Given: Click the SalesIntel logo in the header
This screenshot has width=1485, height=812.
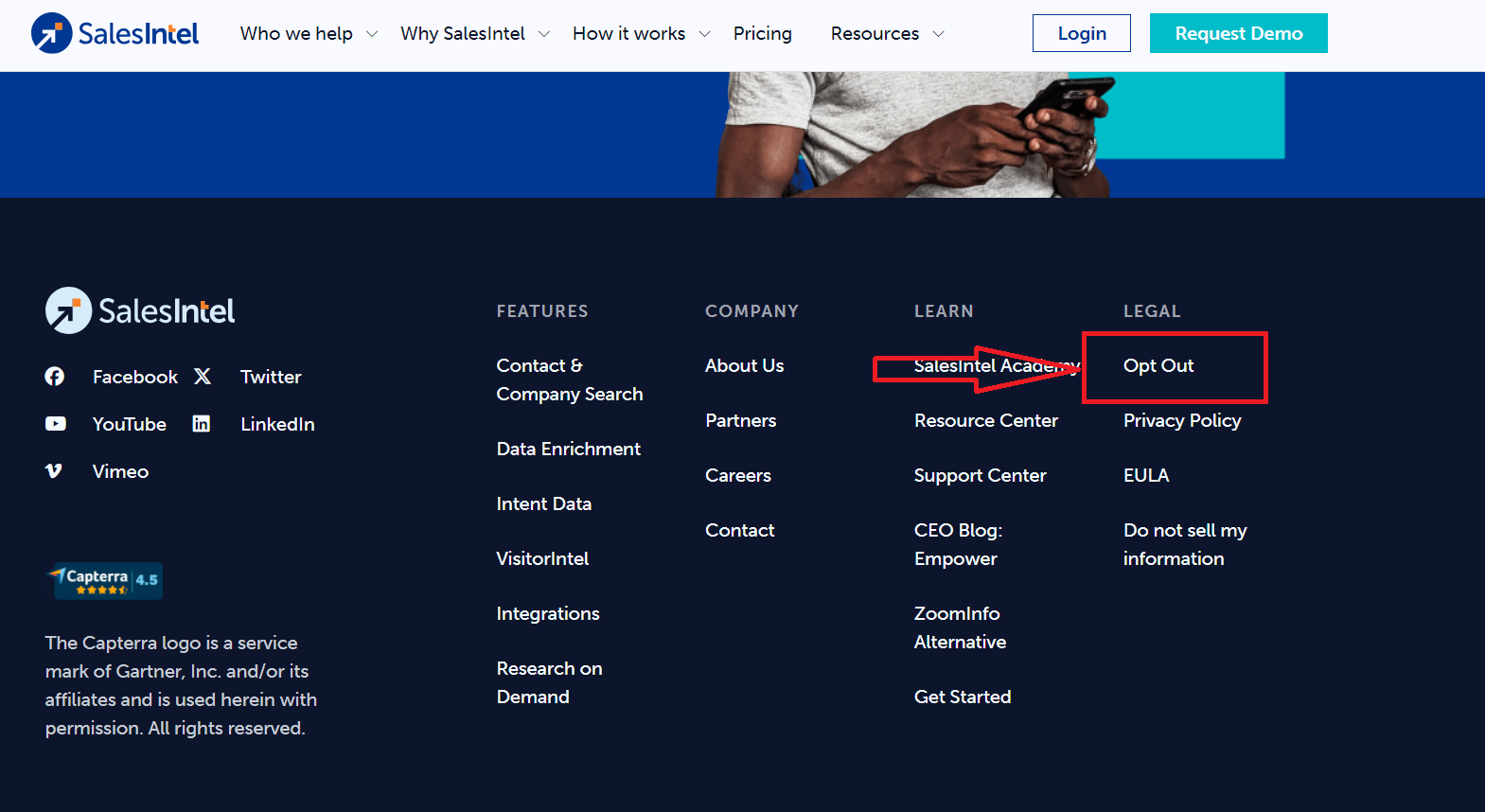Looking at the screenshot, I should pyautogui.click(x=115, y=33).
